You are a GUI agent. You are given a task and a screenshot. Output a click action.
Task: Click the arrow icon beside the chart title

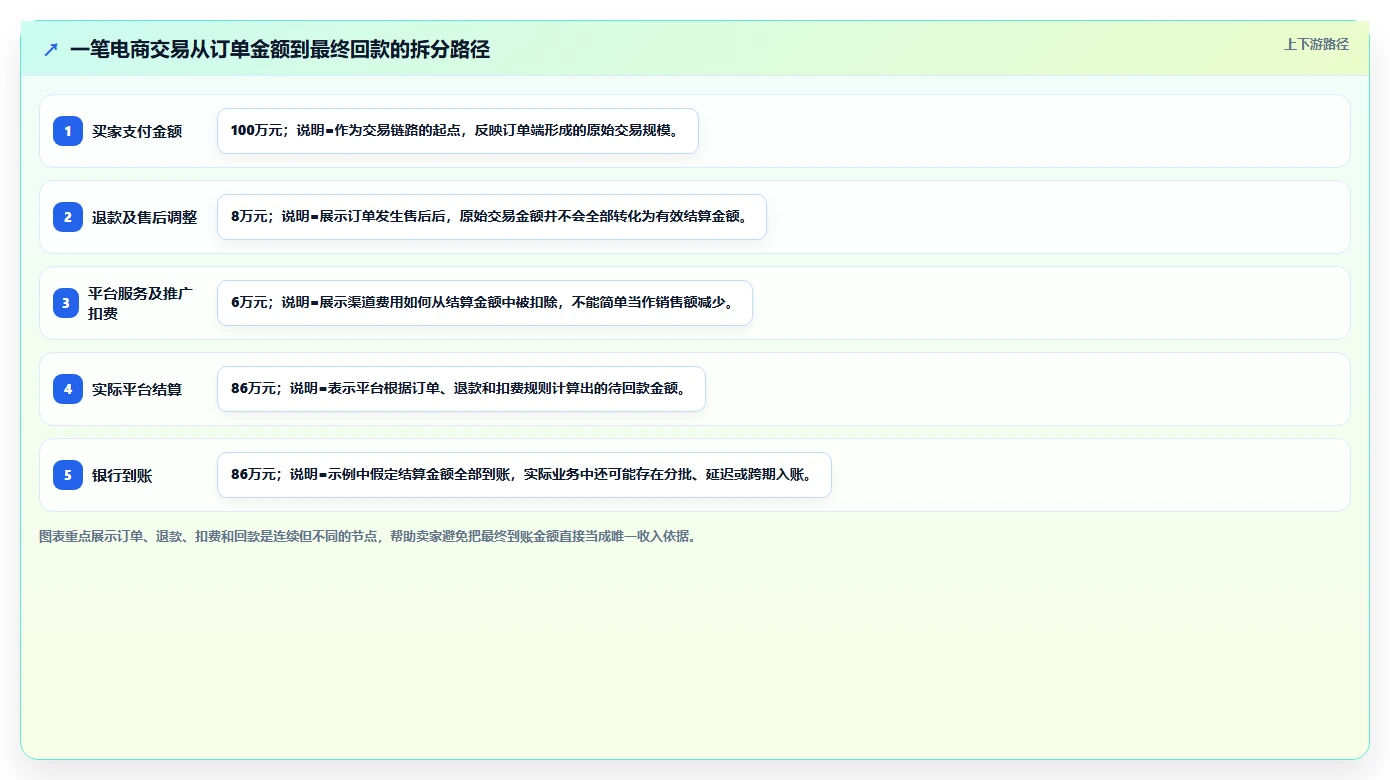(51, 49)
